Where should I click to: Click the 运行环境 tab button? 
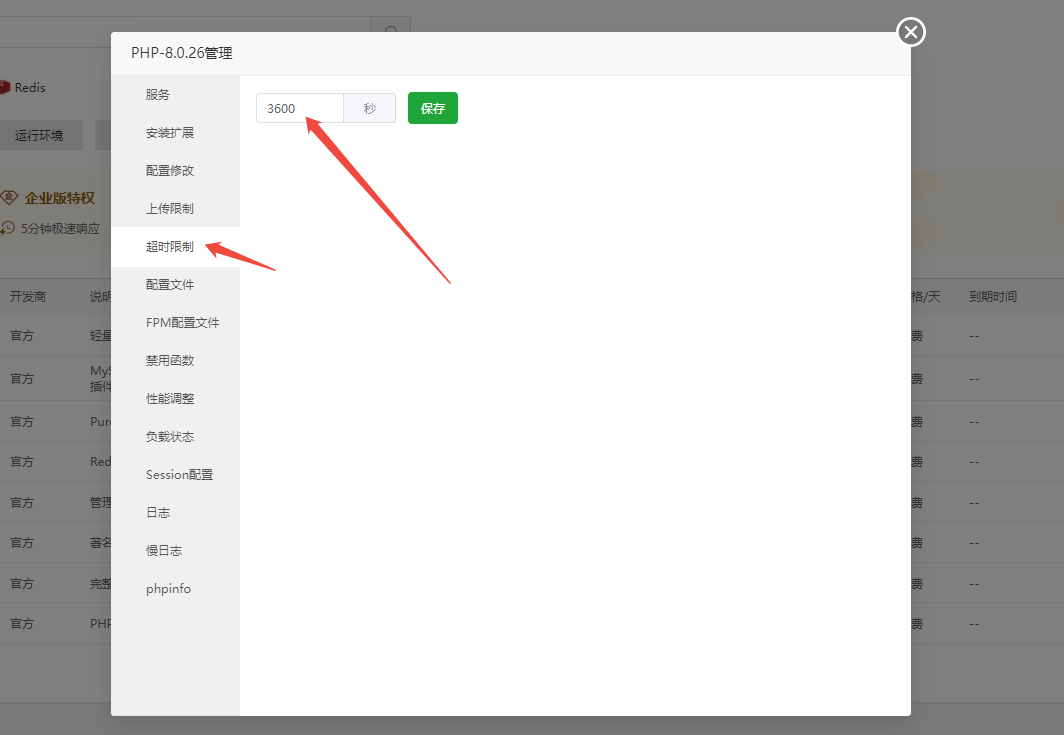39,135
